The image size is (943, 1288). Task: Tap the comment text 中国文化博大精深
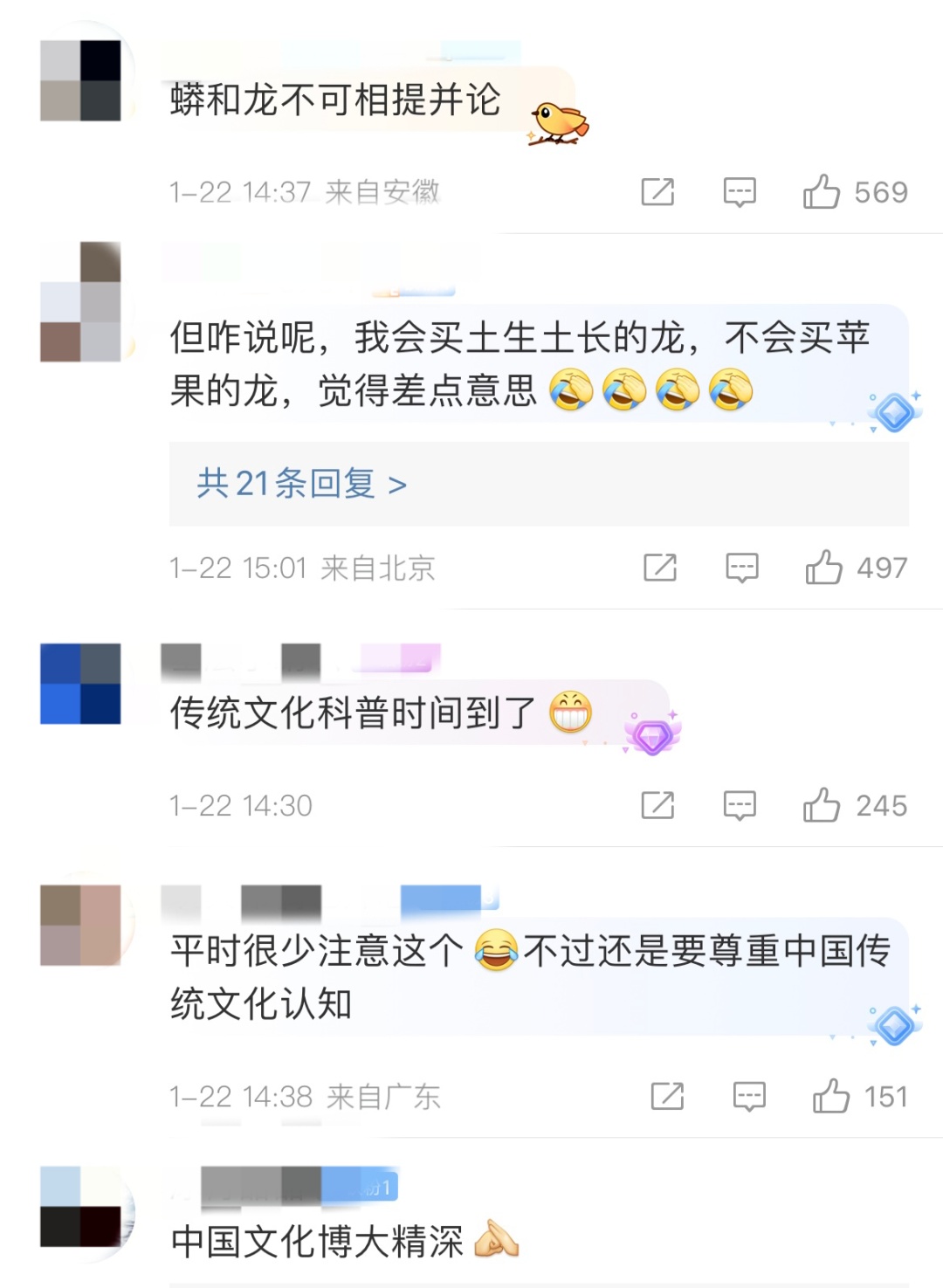[317, 1241]
